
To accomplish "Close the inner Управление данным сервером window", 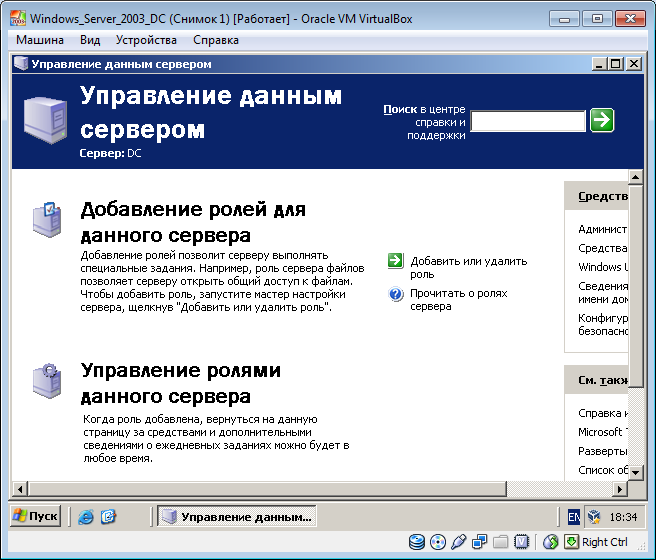I will 634,64.
